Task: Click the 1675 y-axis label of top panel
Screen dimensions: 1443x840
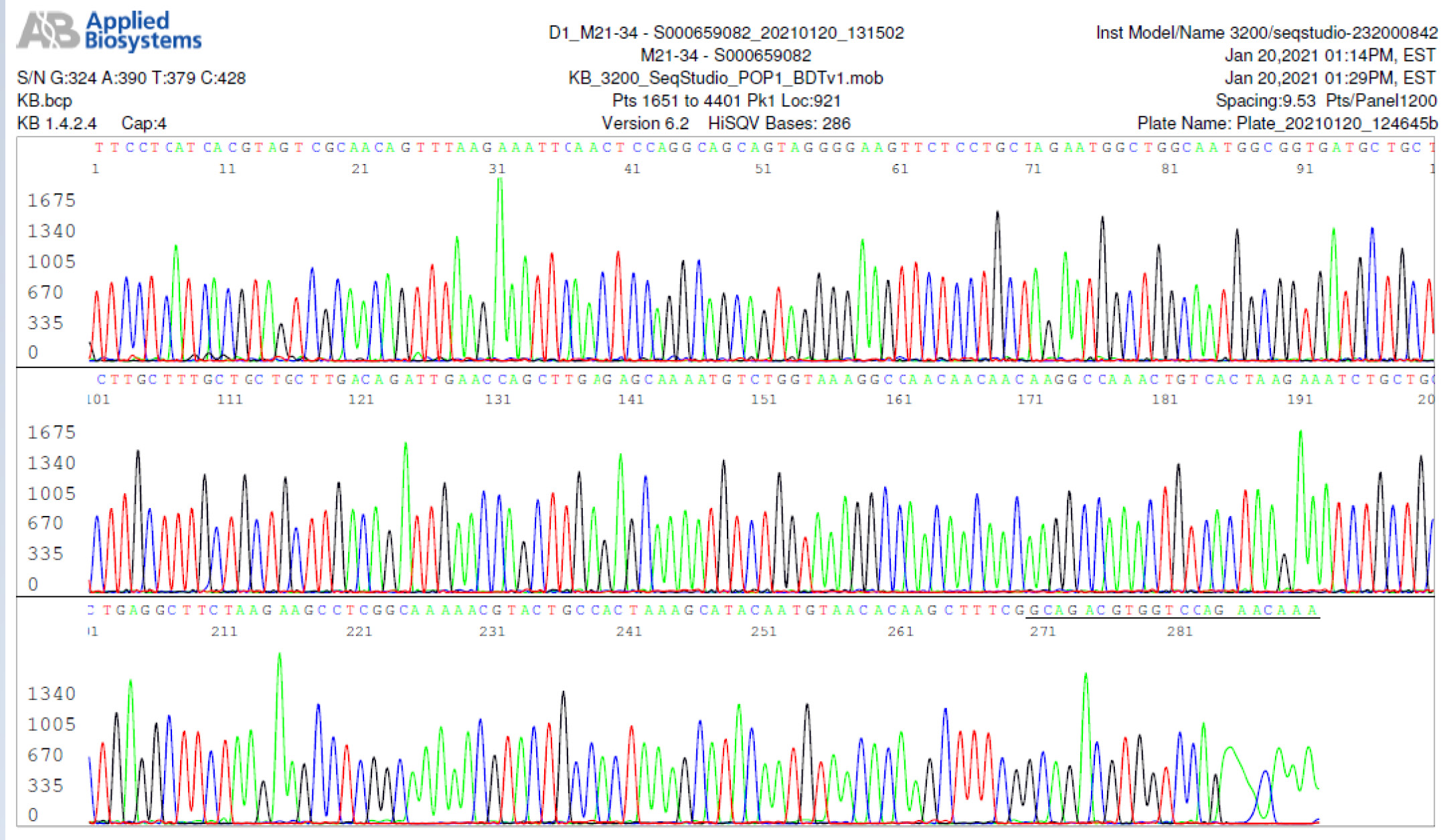Action: (51, 200)
